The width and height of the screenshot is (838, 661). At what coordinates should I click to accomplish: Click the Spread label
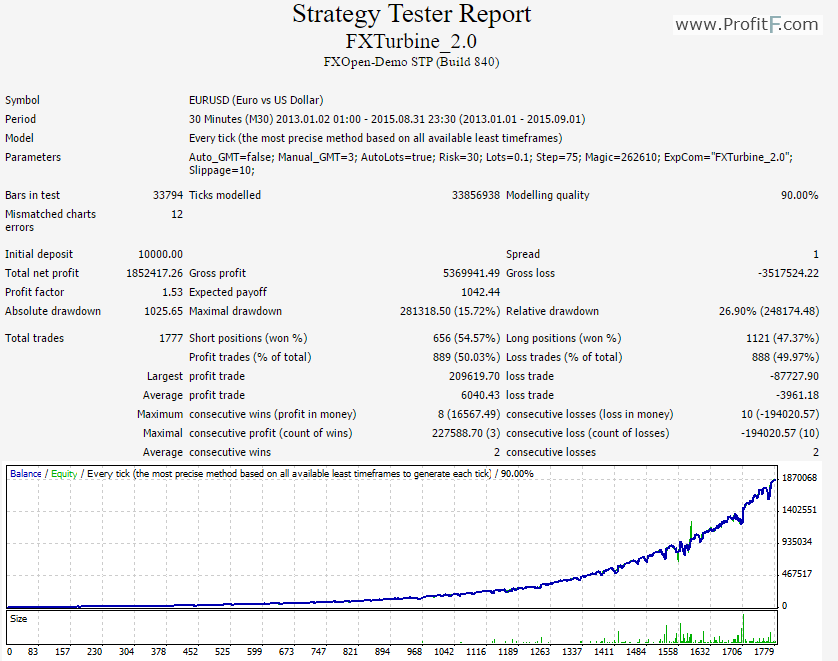(523, 254)
